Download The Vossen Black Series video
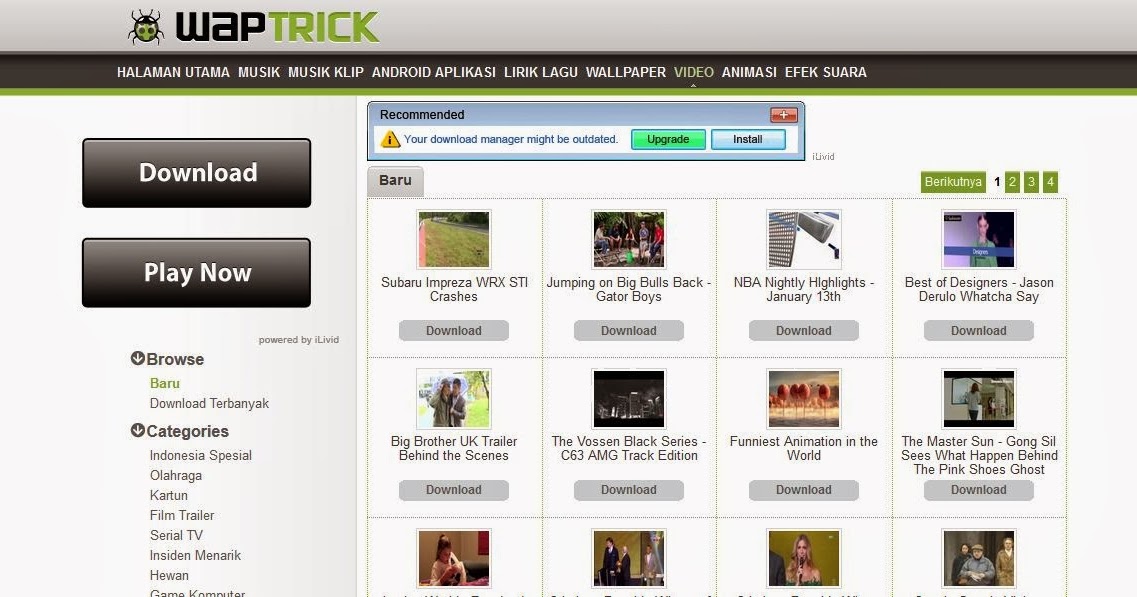The image size is (1137, 597). click(x=629, y=490)
